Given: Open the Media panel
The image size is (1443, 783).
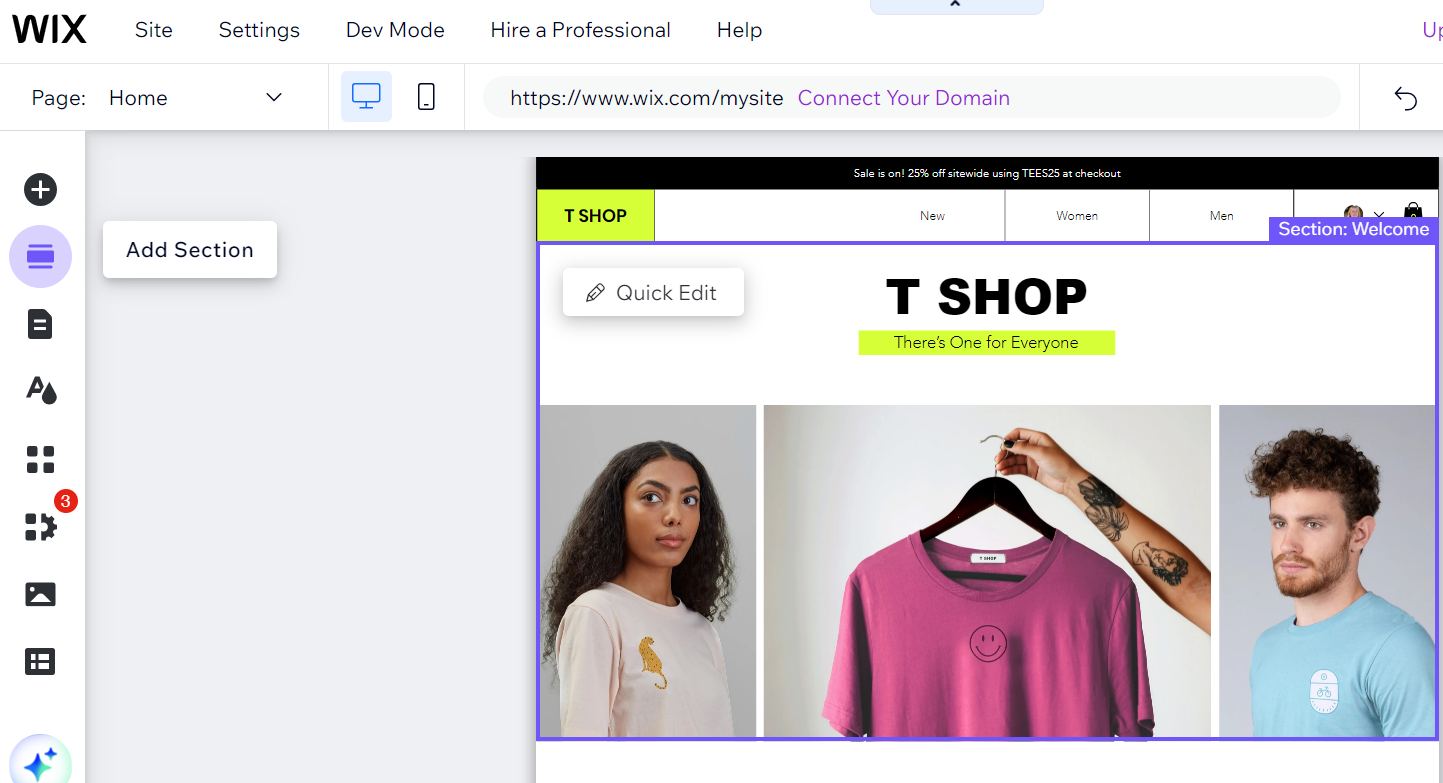Looking at the screenshot, I should coord(40,594).
